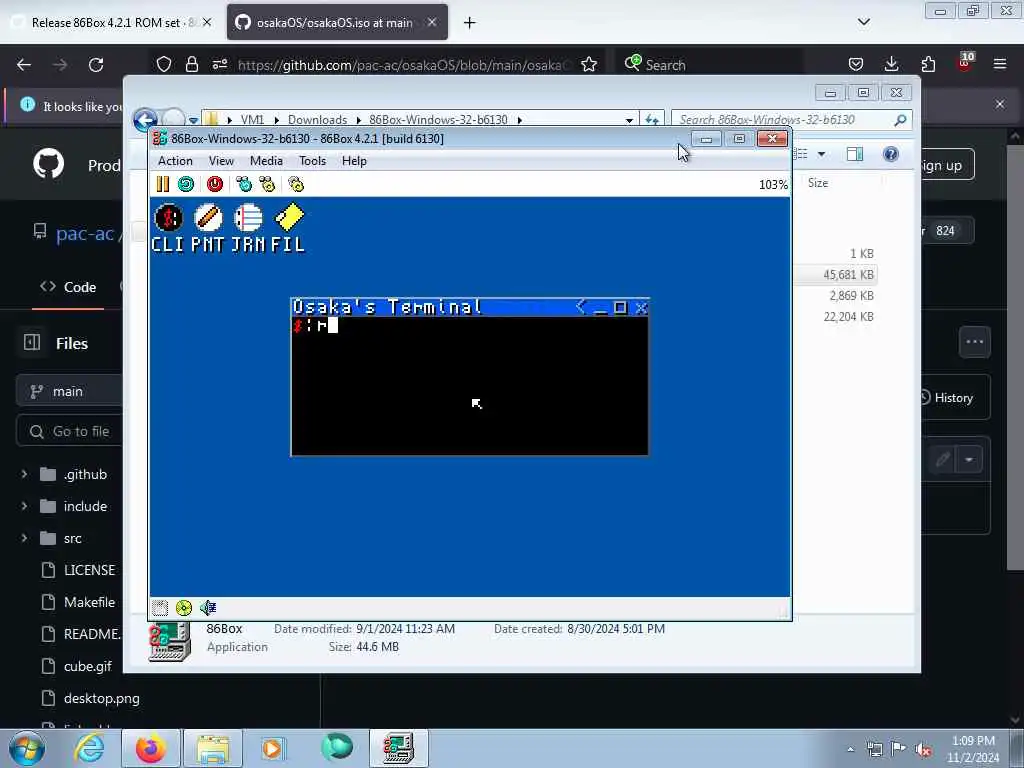Image resolution: width=1024 pixels, height=768 pixels.
Task: Click the CD-ROM status bar icon
Action: [x=184, y=608]
